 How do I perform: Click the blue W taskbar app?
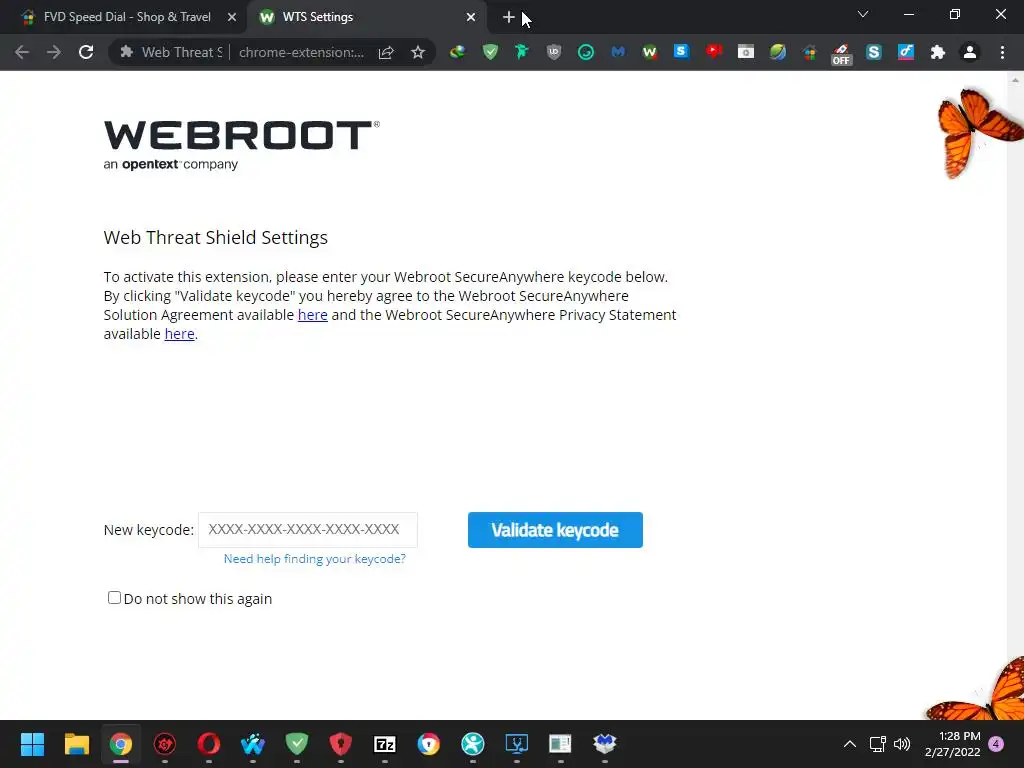[x=253, y=744]
